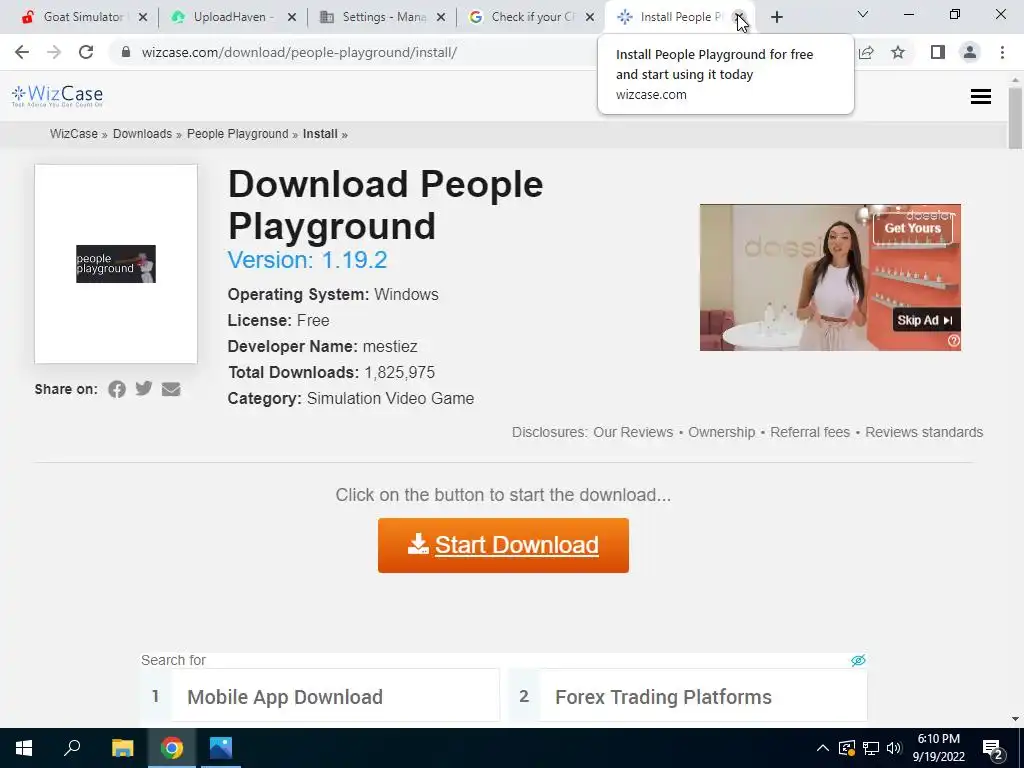
Task: Click the lock icon in address bar
Action: pos(126,52)
